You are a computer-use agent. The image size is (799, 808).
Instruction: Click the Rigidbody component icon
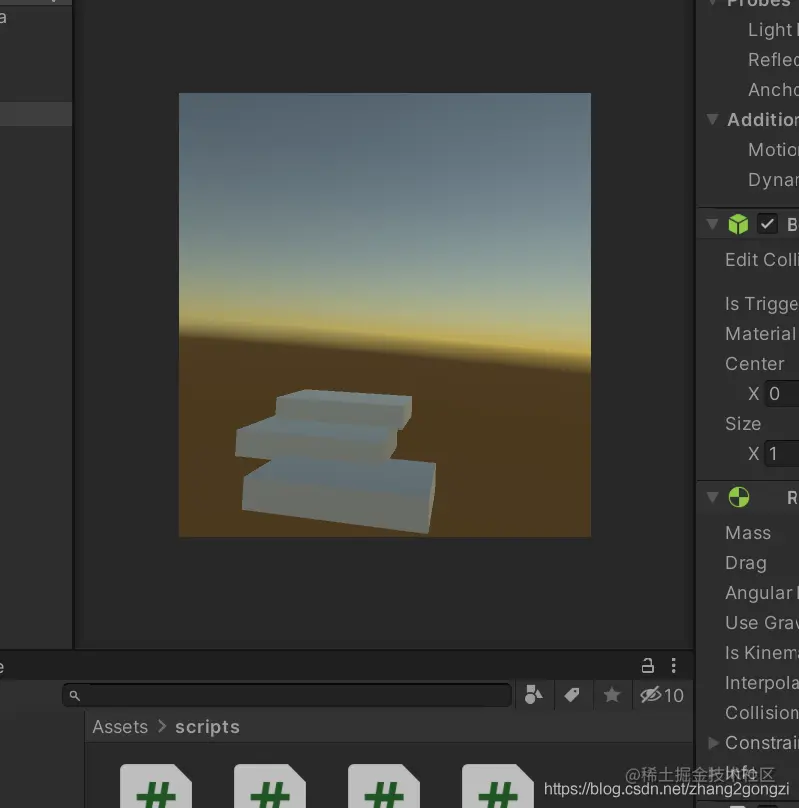pyautogui.click(x=738, y=497)
